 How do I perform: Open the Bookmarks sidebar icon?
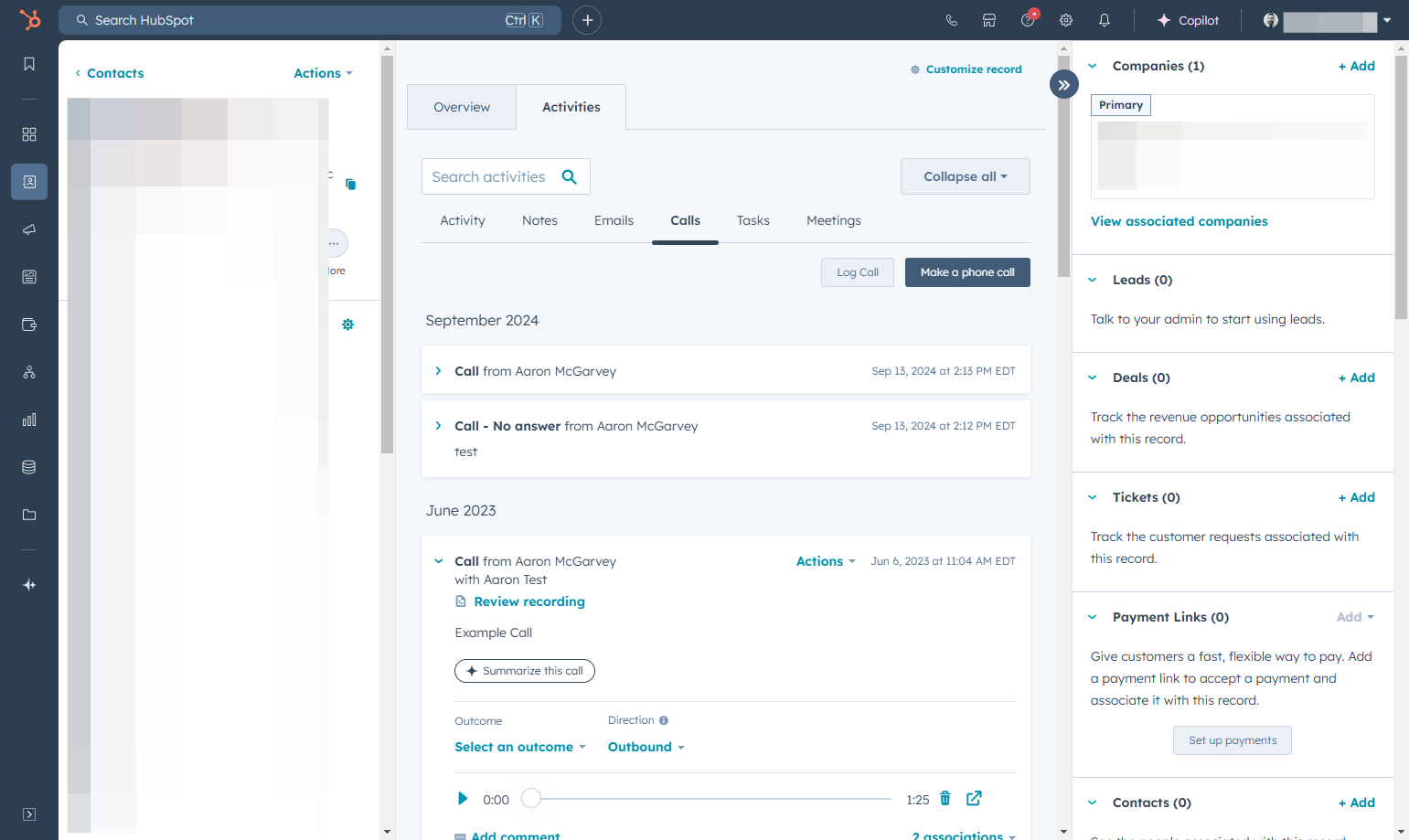(x=29, y=64)
